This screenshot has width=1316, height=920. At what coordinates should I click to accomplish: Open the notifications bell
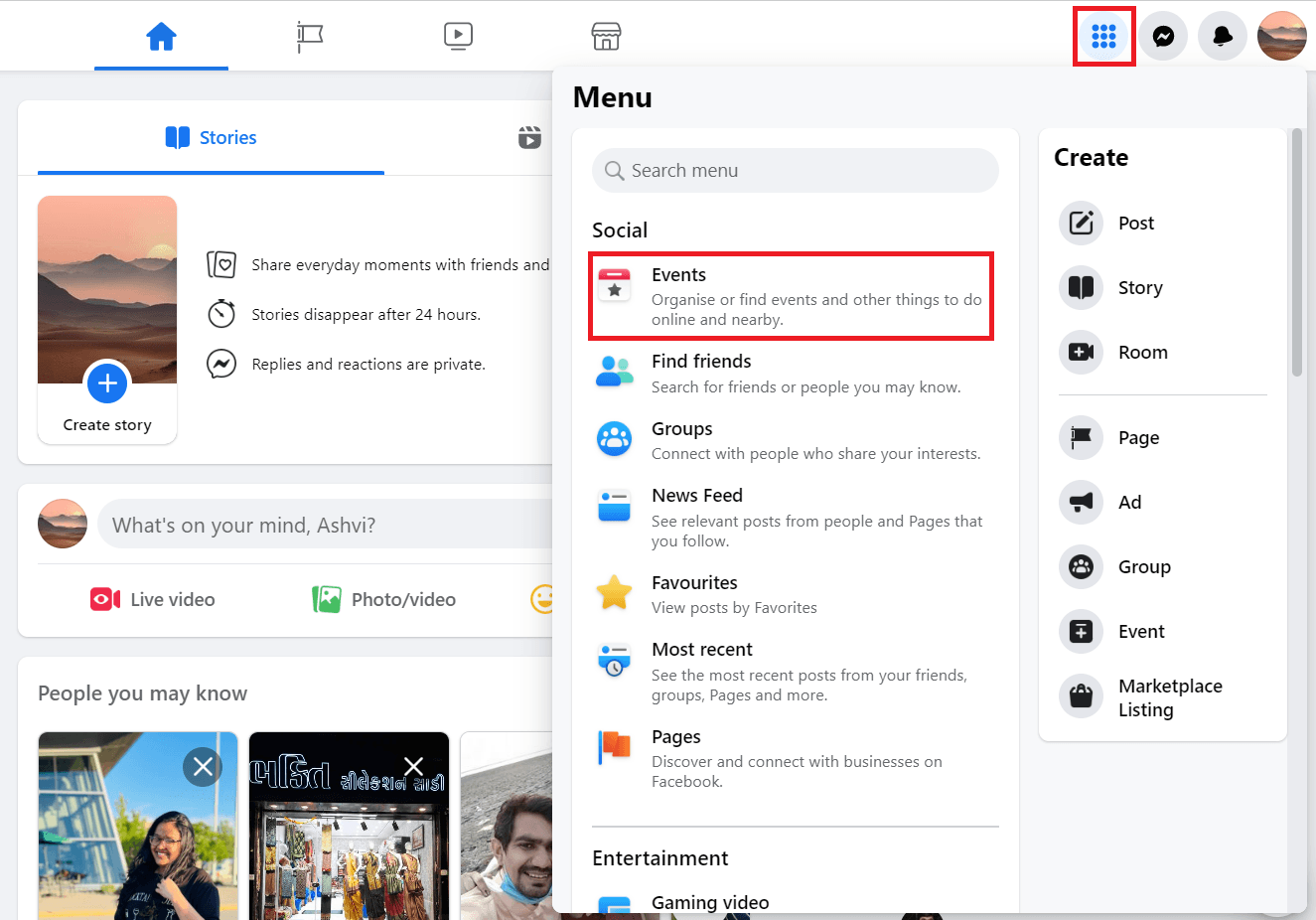(x=1222, y=36)
